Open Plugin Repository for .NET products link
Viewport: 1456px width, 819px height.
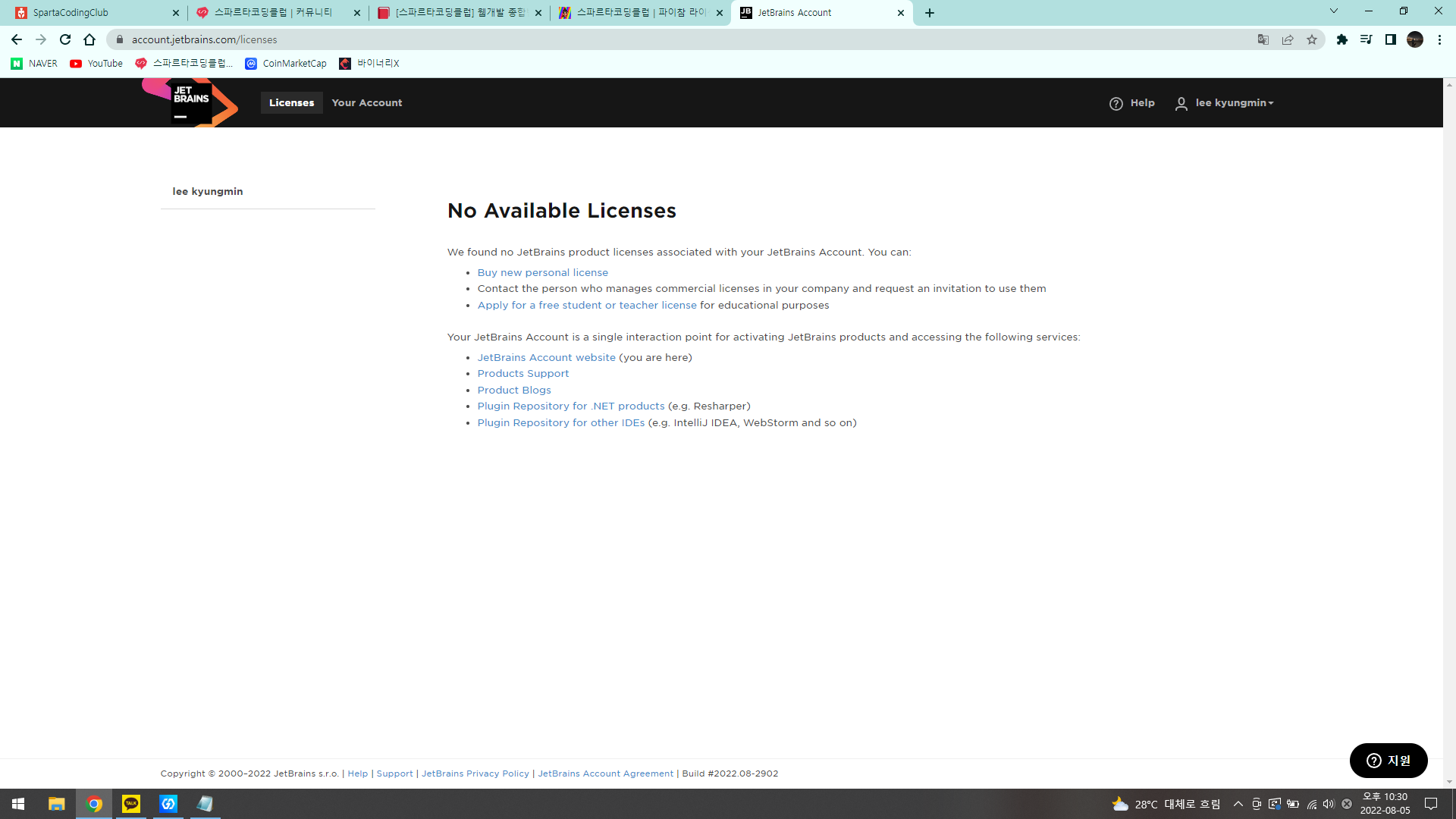571,406
